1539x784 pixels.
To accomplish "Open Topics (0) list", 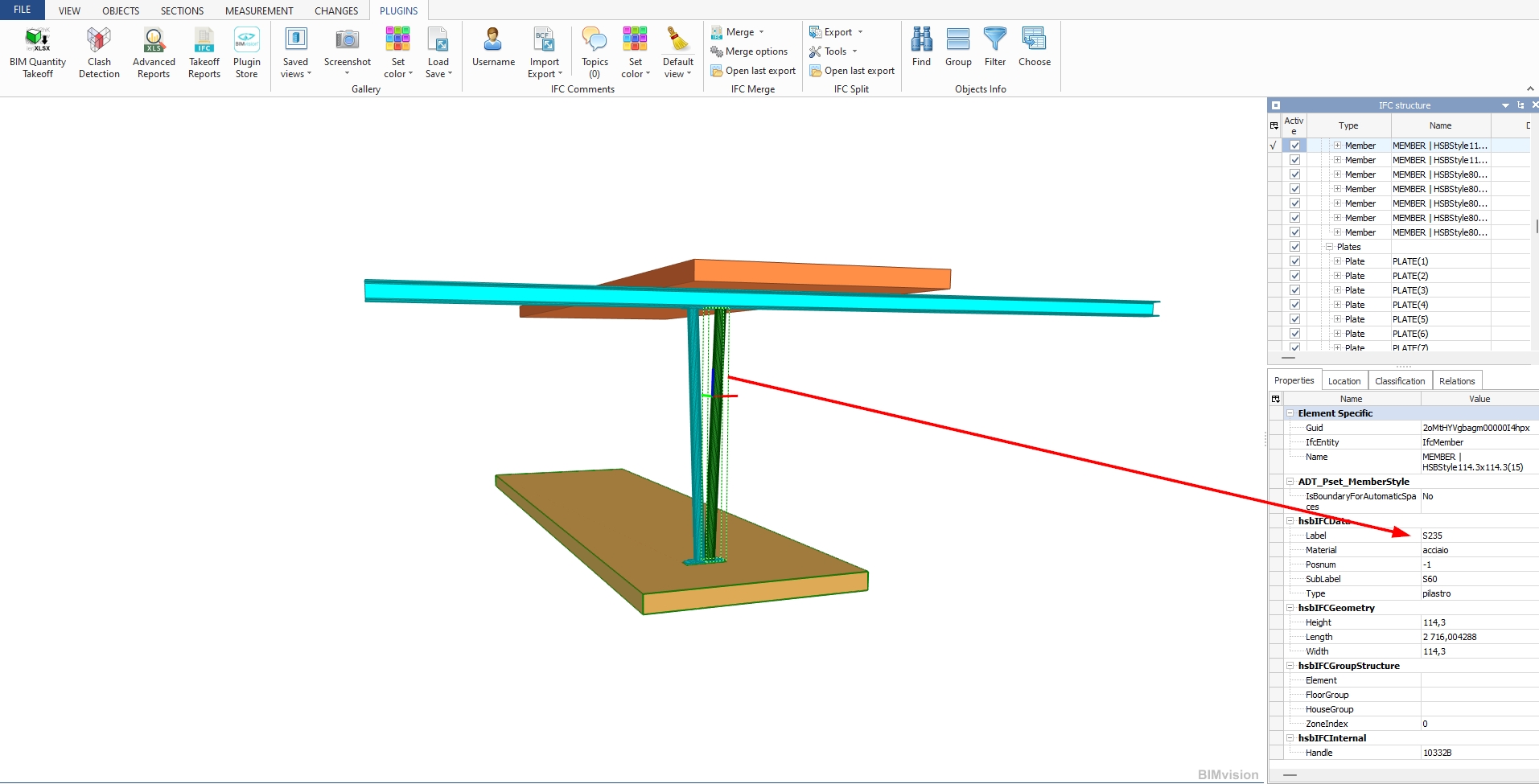I will [595, 52].
